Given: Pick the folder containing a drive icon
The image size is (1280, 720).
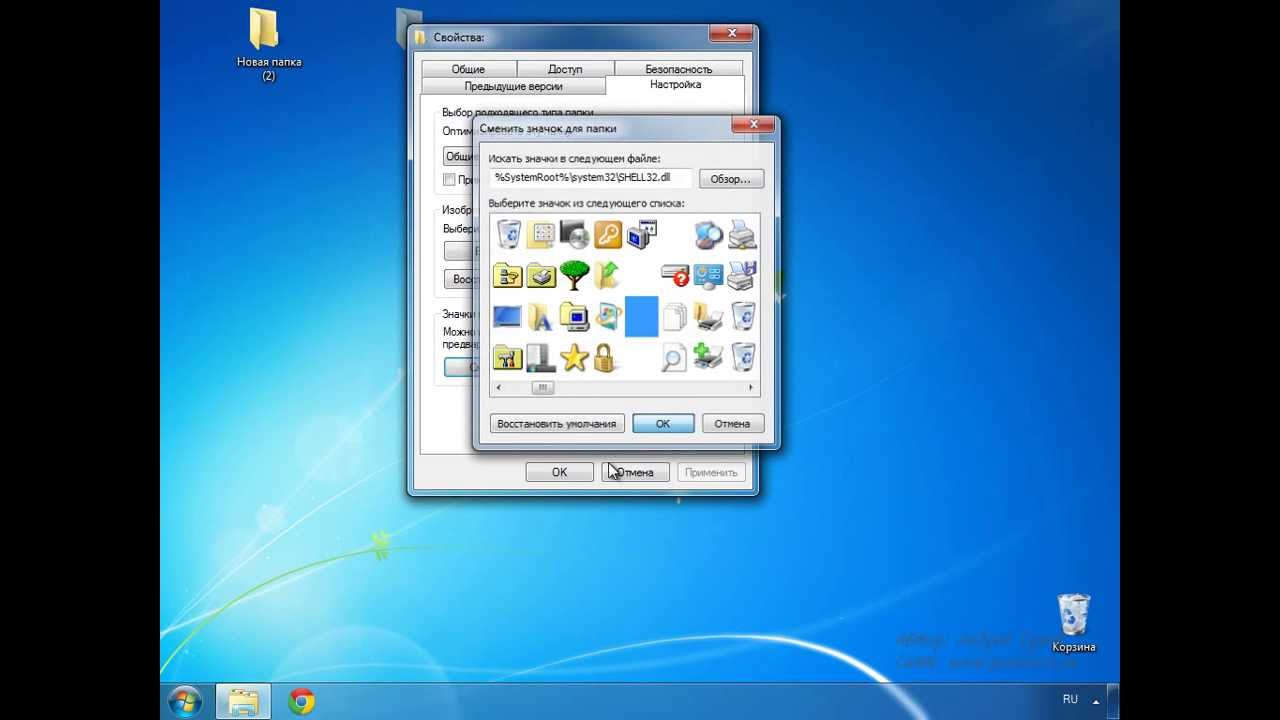Looking at the screenshot, I should (542, 275).
